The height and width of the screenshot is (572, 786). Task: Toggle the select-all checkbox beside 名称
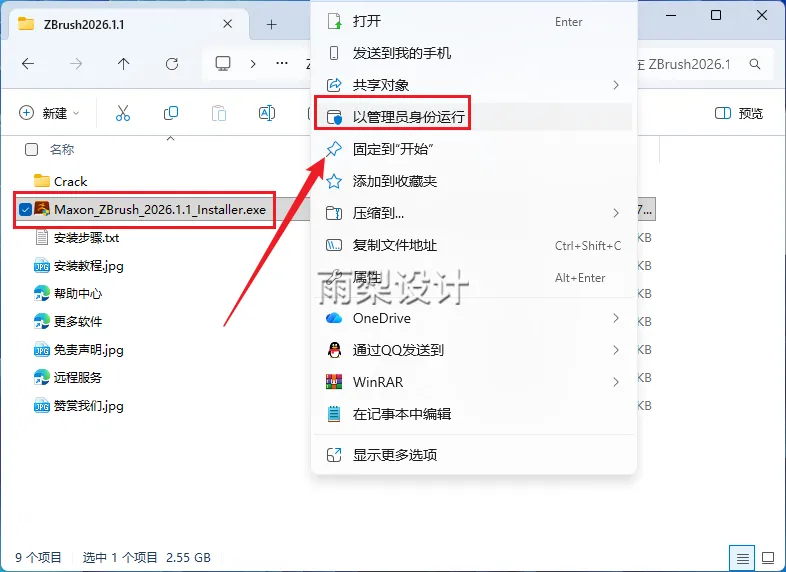coord(31,149)
